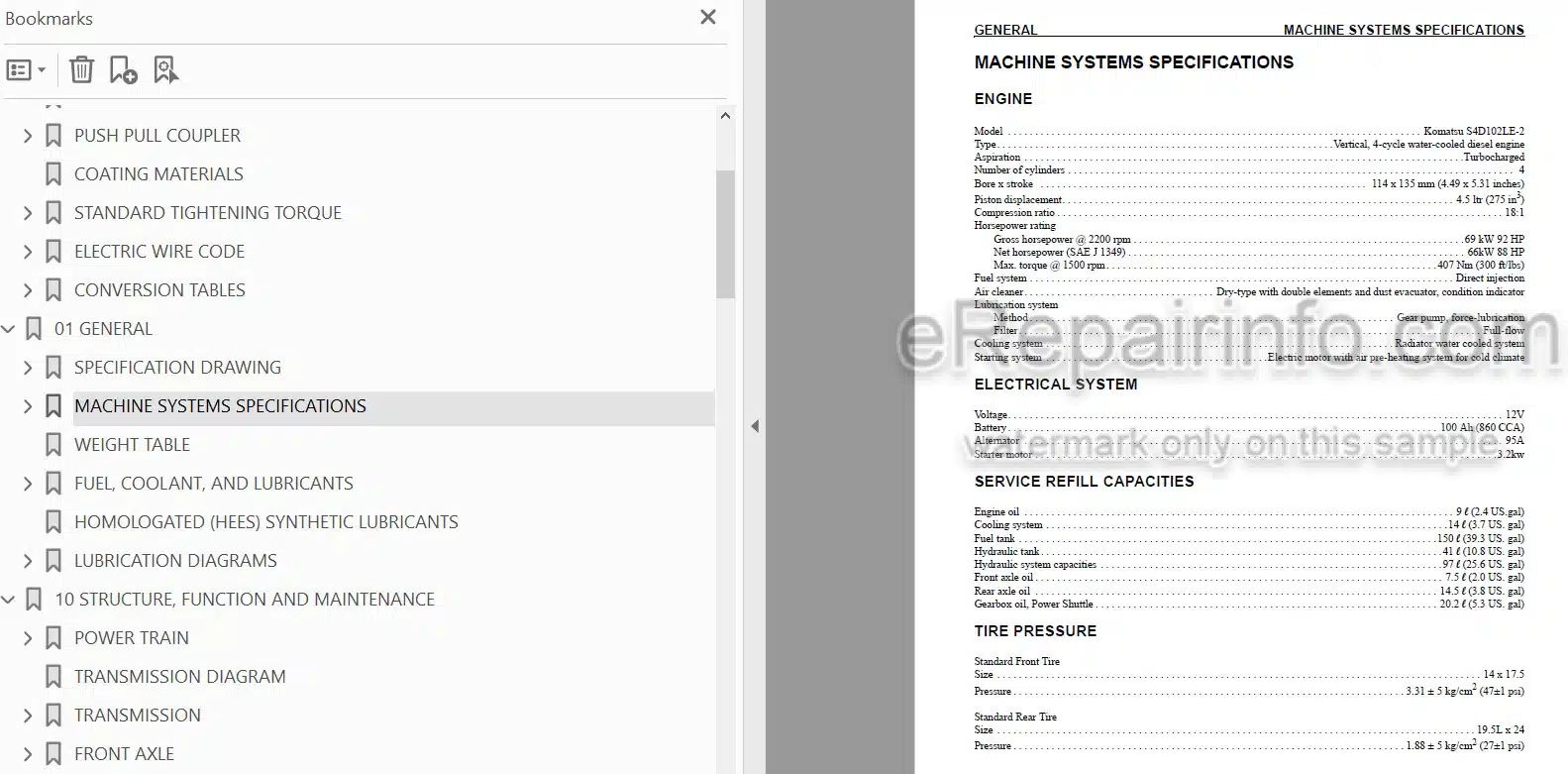Open PUSH PULL COUPLER bookmark

[x=157, y=136]
